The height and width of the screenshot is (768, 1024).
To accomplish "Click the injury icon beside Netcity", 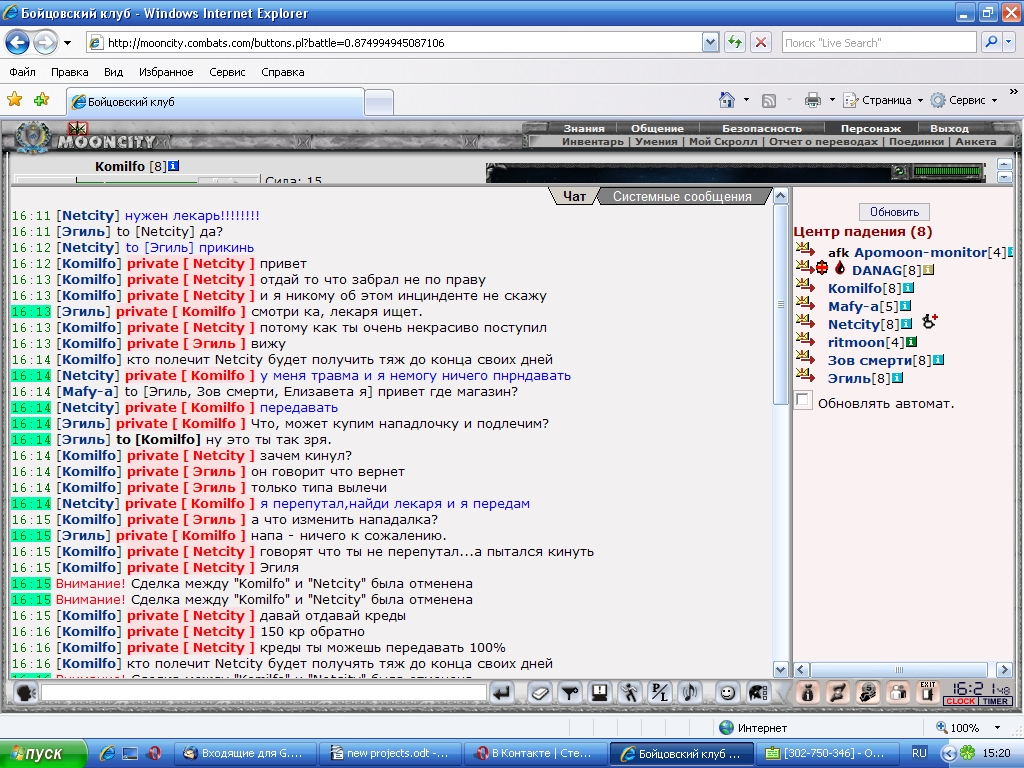I will [x=930, y=321].
